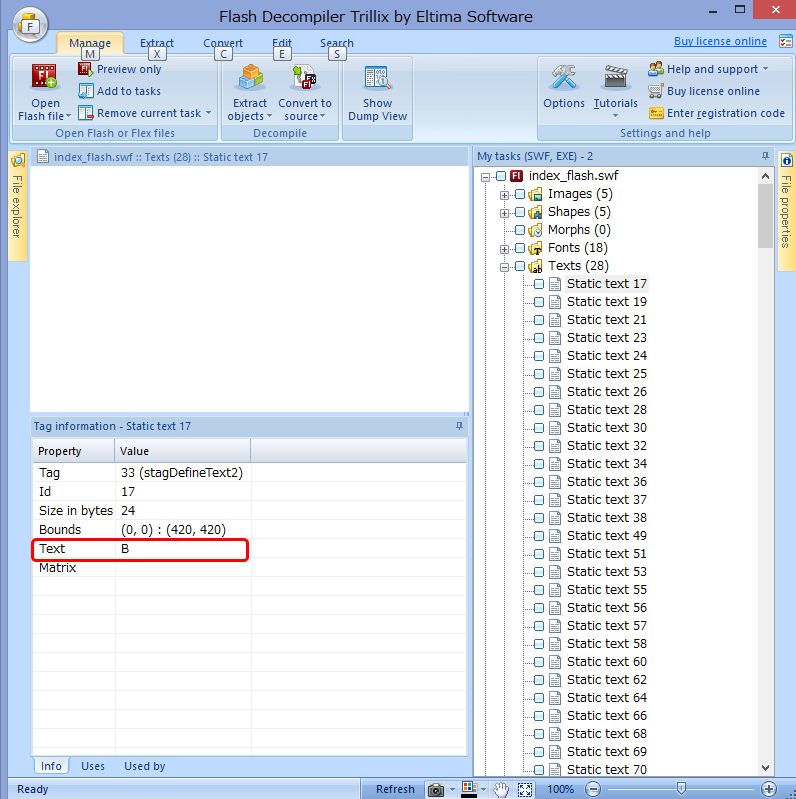Click the camera snapshot icon in status bar
Viewport: 796px width, 799px height.
(x=436, y=789)
